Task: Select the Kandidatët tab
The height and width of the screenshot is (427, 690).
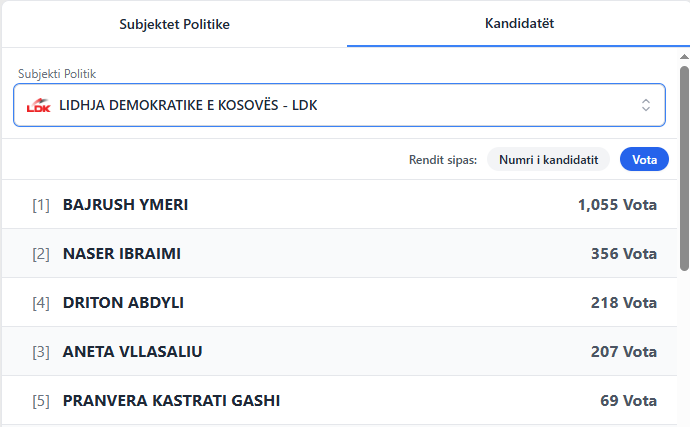Action: click(519, 23)
